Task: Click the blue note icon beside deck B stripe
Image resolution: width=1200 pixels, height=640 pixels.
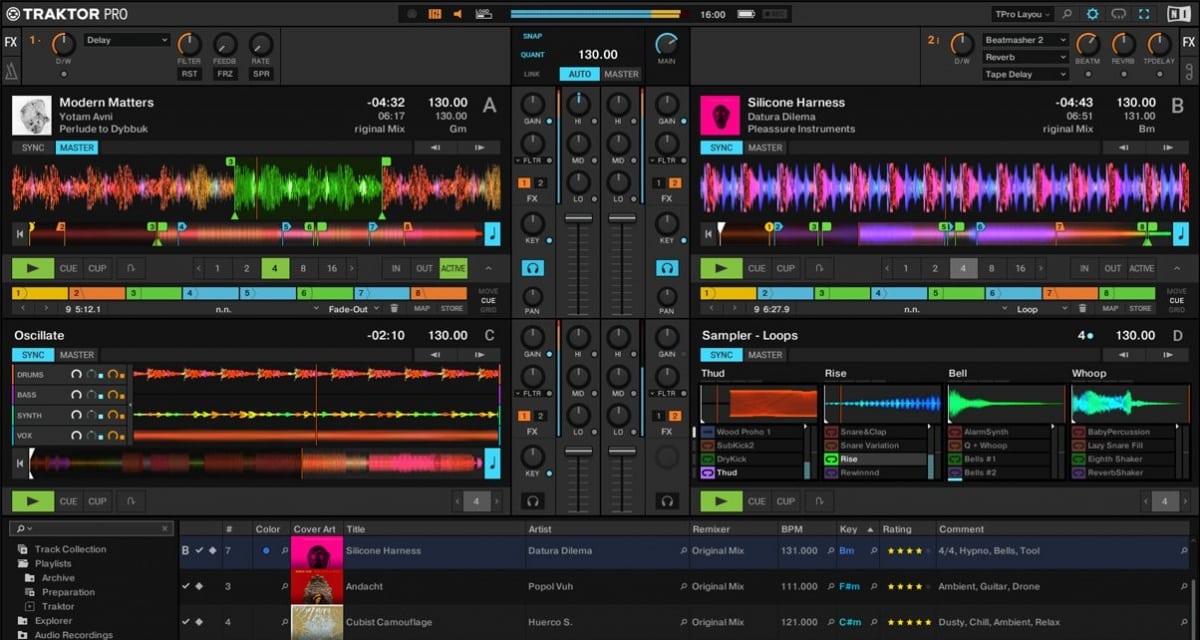Action: coord(1178,232)
